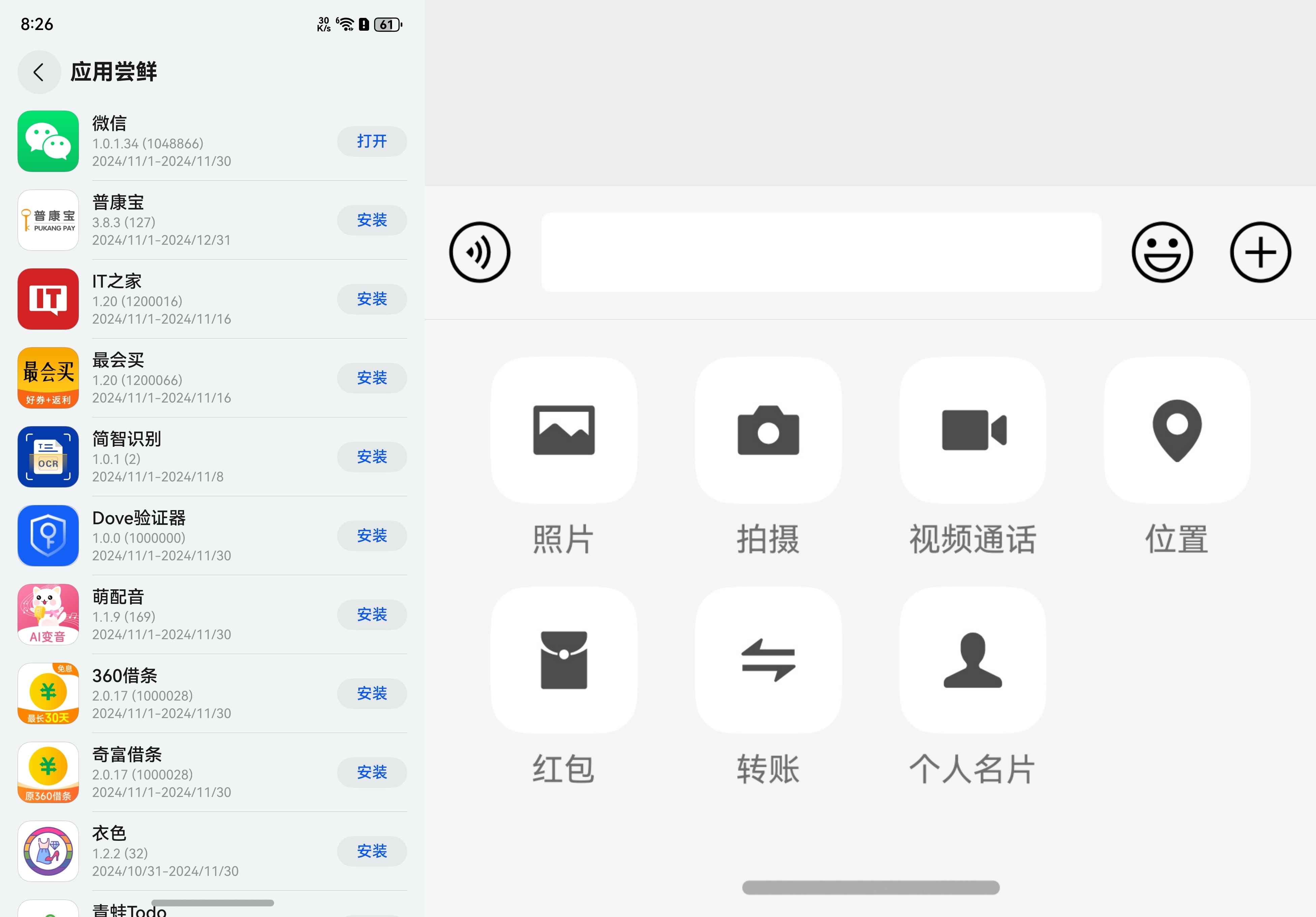The height and width of the screenshot is (917, 1316).
Task: Install Dove验证器 with 安装 button
Action: [372, 536]
